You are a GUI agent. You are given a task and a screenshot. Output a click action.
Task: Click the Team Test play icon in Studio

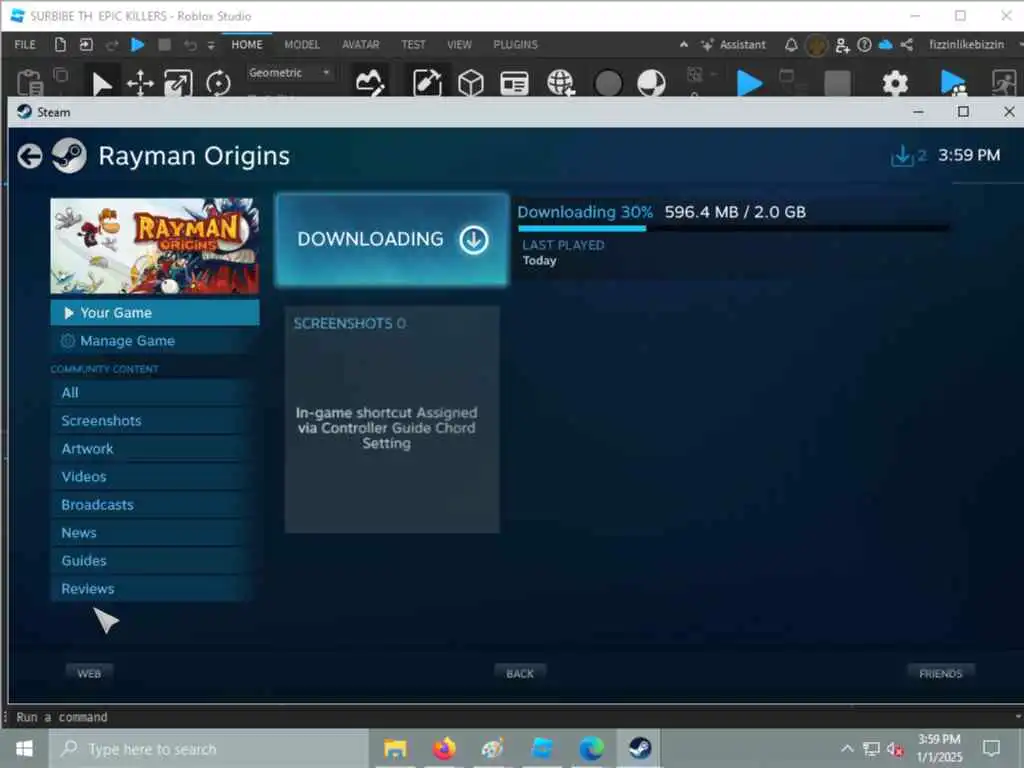[x=953, y=83]
